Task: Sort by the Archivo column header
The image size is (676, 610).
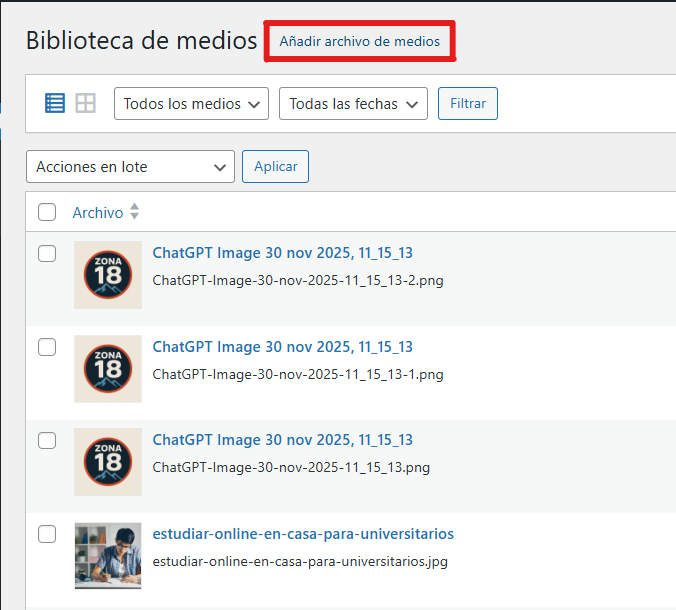Action: [98, 212]
